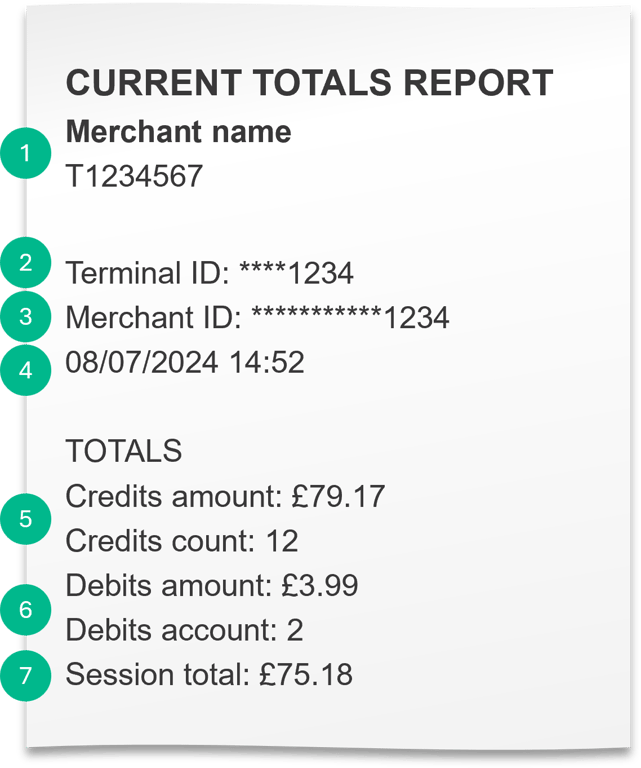641x768 pixels.
Task: Select the green number 7 marker
Action: click(x=25, y=675)
